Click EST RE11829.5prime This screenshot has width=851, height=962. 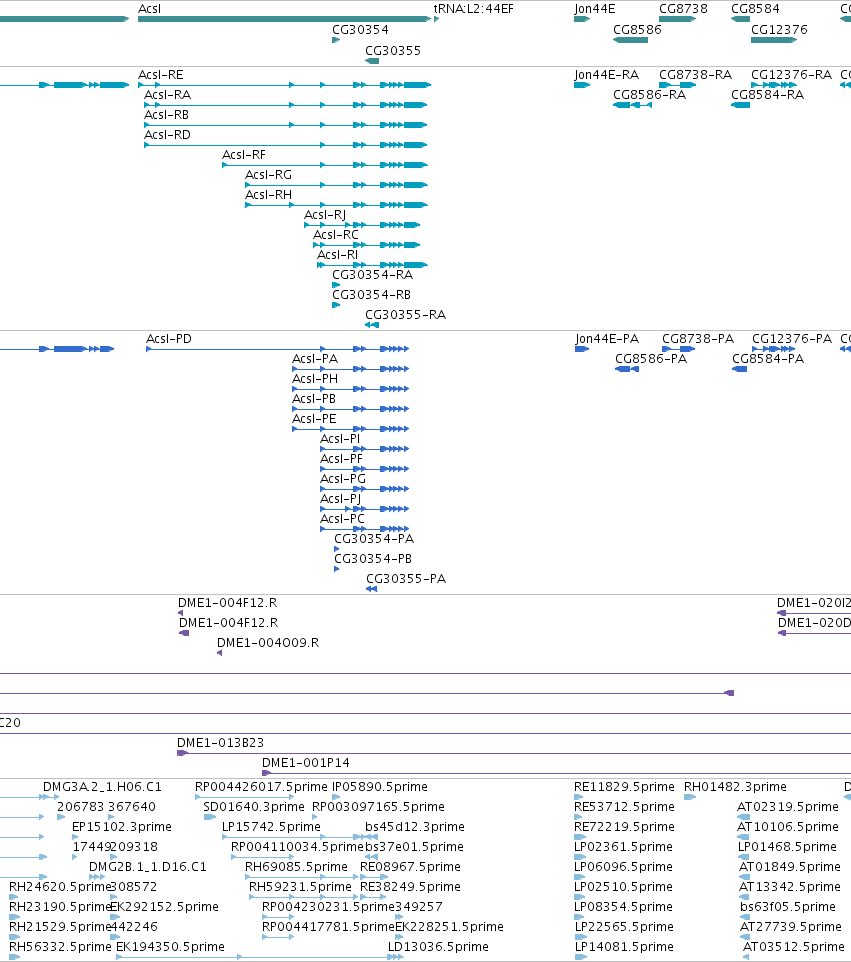pos(624,787)
